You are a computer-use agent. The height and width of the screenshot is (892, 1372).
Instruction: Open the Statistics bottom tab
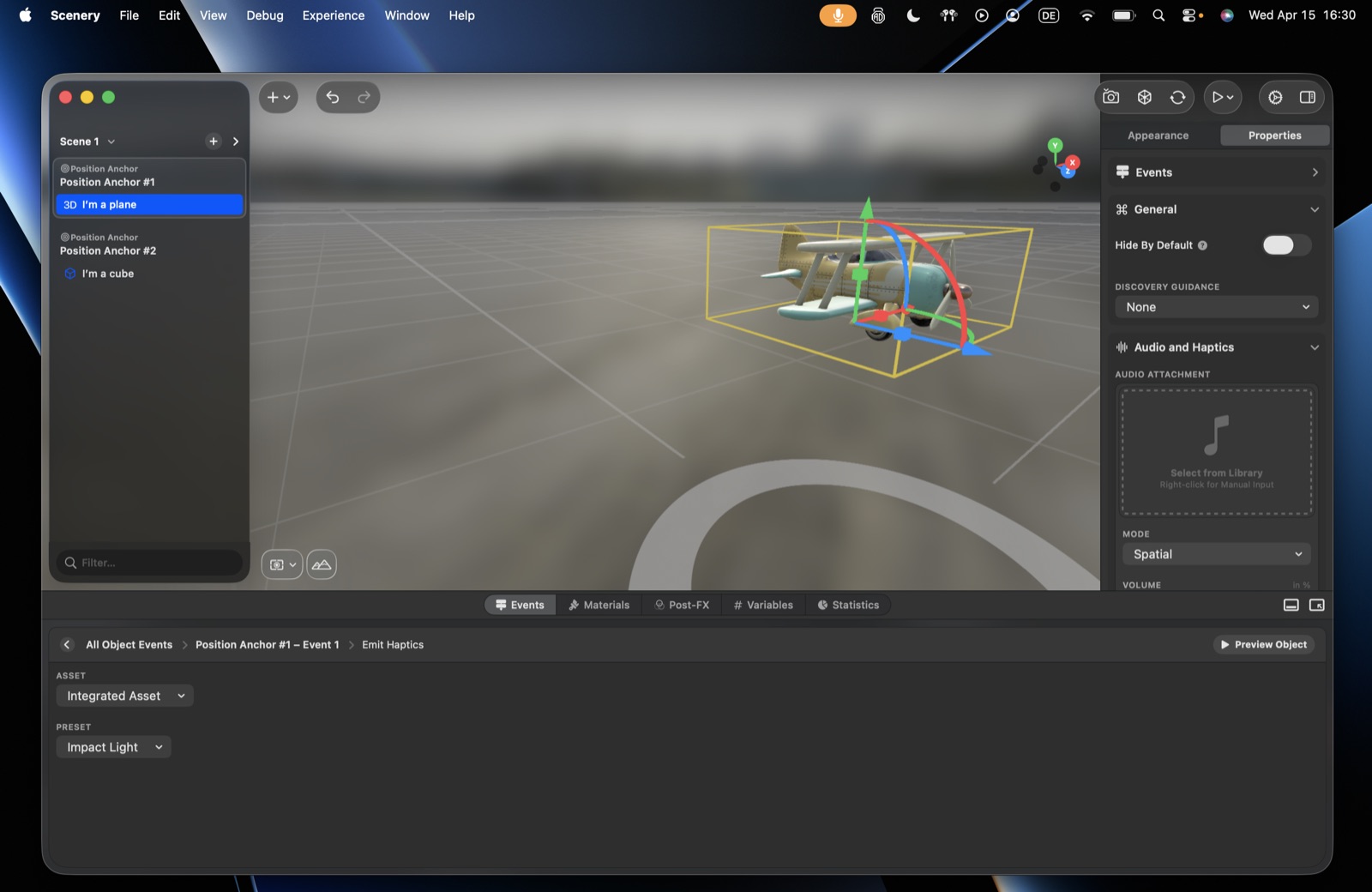[x=848, y=605]
